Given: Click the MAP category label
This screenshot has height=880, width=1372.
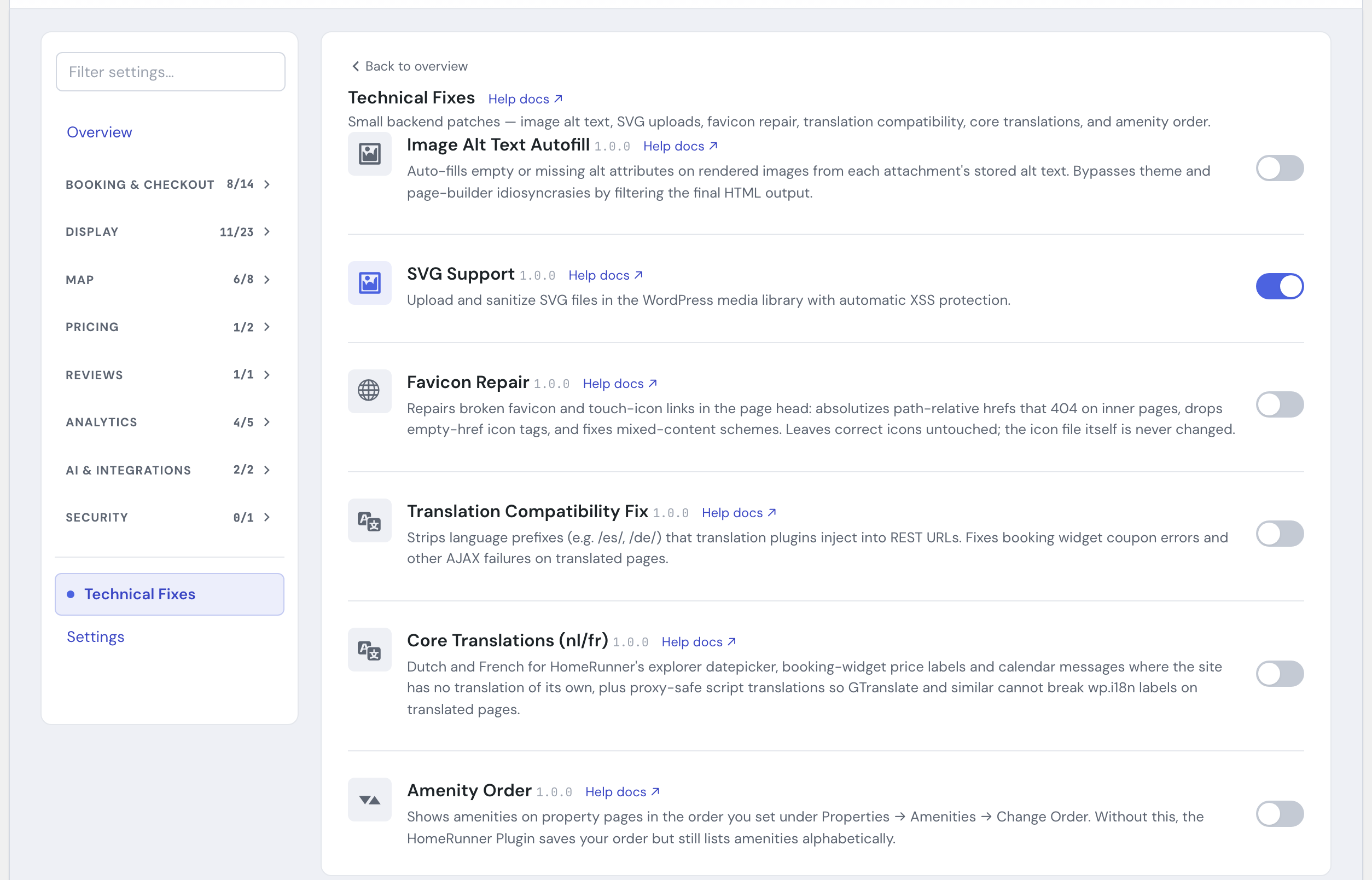Looking at the screenshot, I should coord(80,280).
